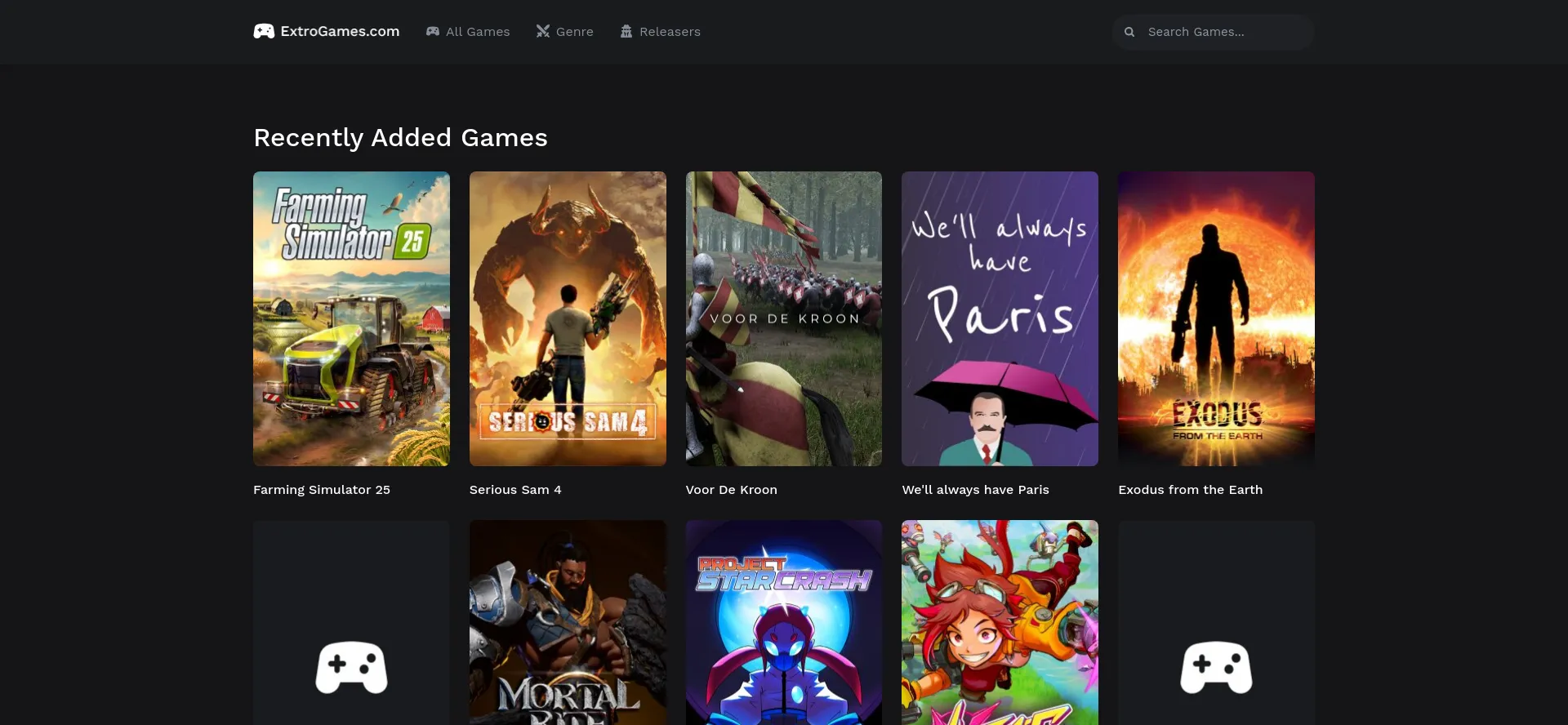
Task: Click We'll always have Paris title
Action: coord(975,490)
